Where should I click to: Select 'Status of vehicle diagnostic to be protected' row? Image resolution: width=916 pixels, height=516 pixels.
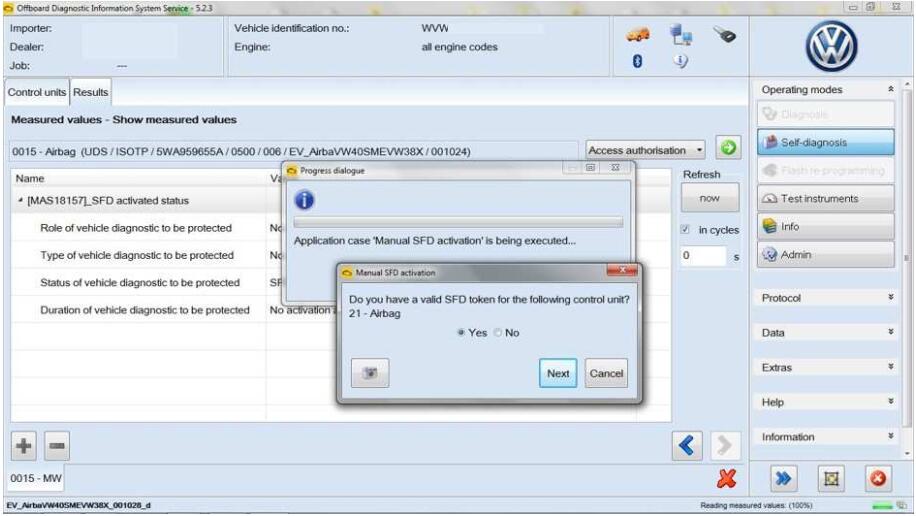138,282
